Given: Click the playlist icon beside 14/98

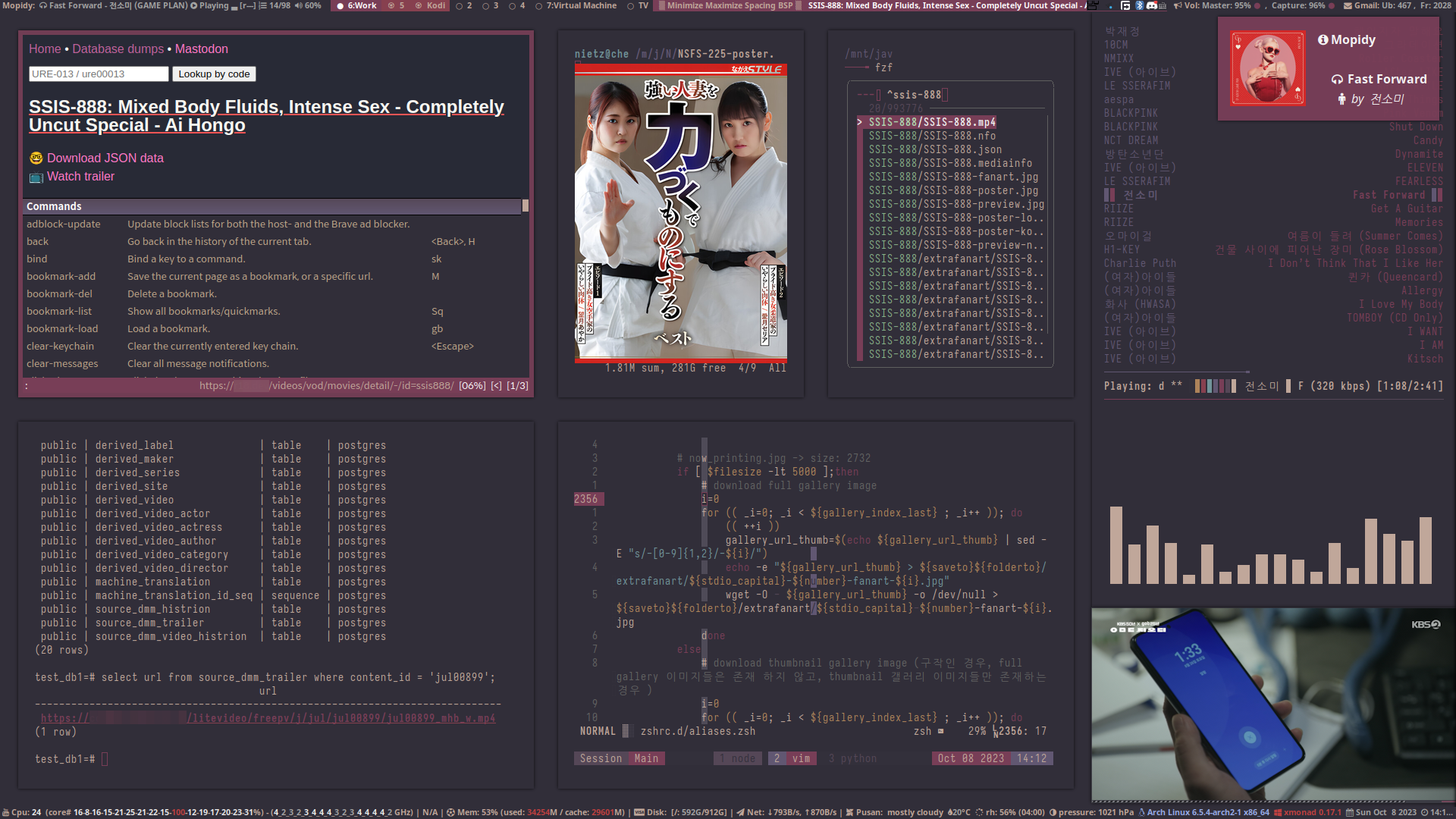Looking at the screenshot, I should pyautogui.click(x=263, y=5).
